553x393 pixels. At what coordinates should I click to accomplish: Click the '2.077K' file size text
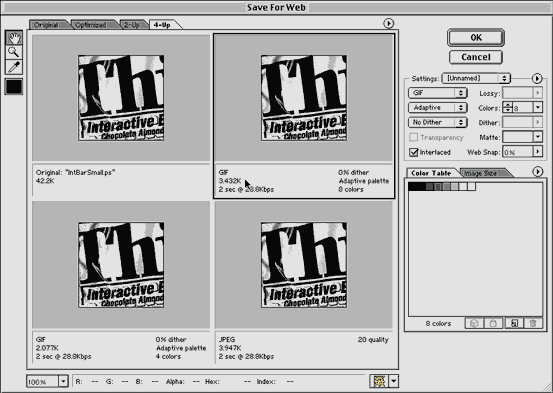tap(47, 348)
